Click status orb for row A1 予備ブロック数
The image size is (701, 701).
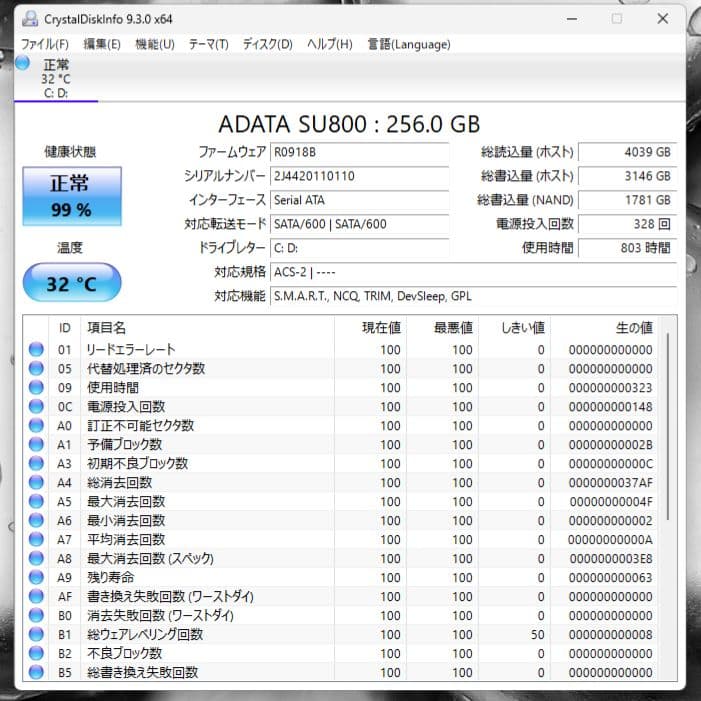(x=36, y=444)
